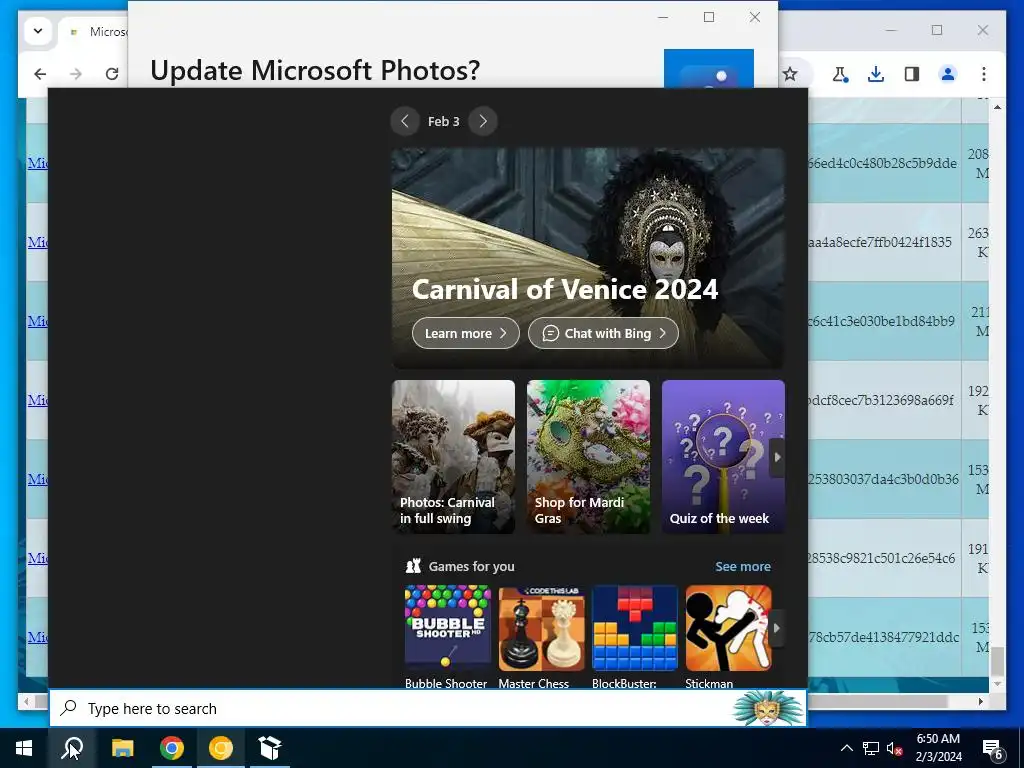Click See more games link
1024x768 pixels.
coord(743,566)
